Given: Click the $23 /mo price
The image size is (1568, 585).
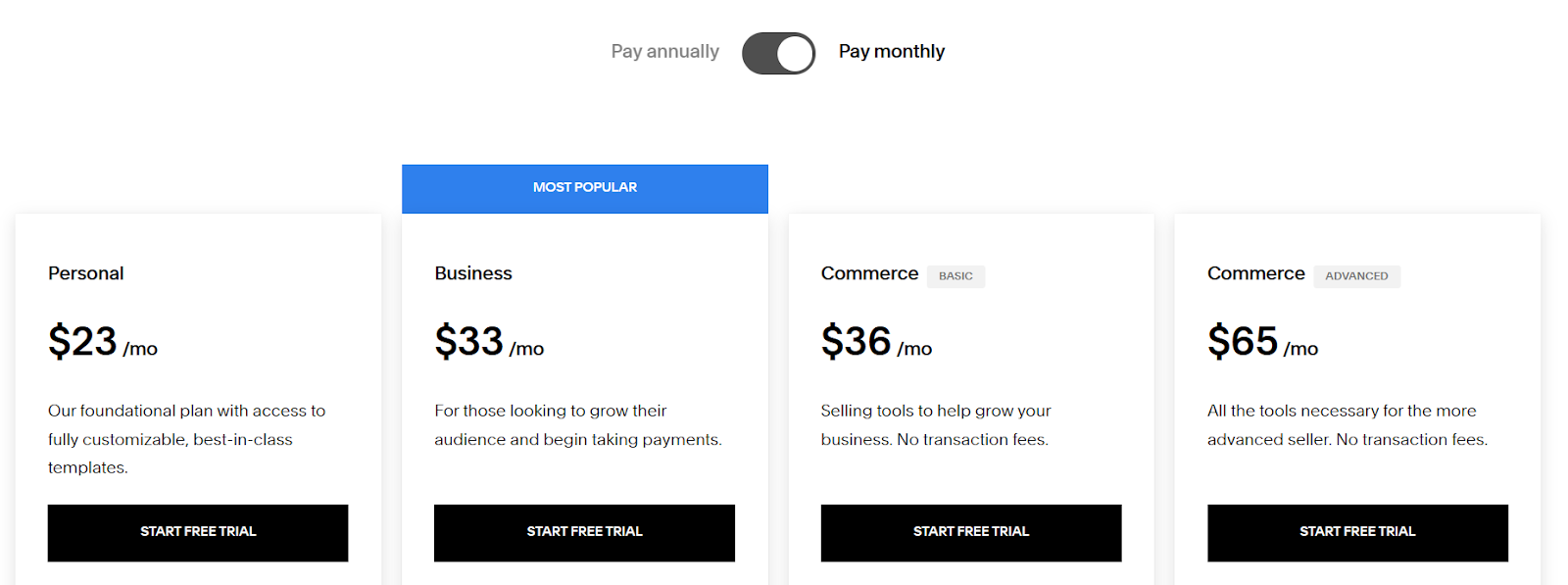Looking at the screenshot, I should (103, 342).
